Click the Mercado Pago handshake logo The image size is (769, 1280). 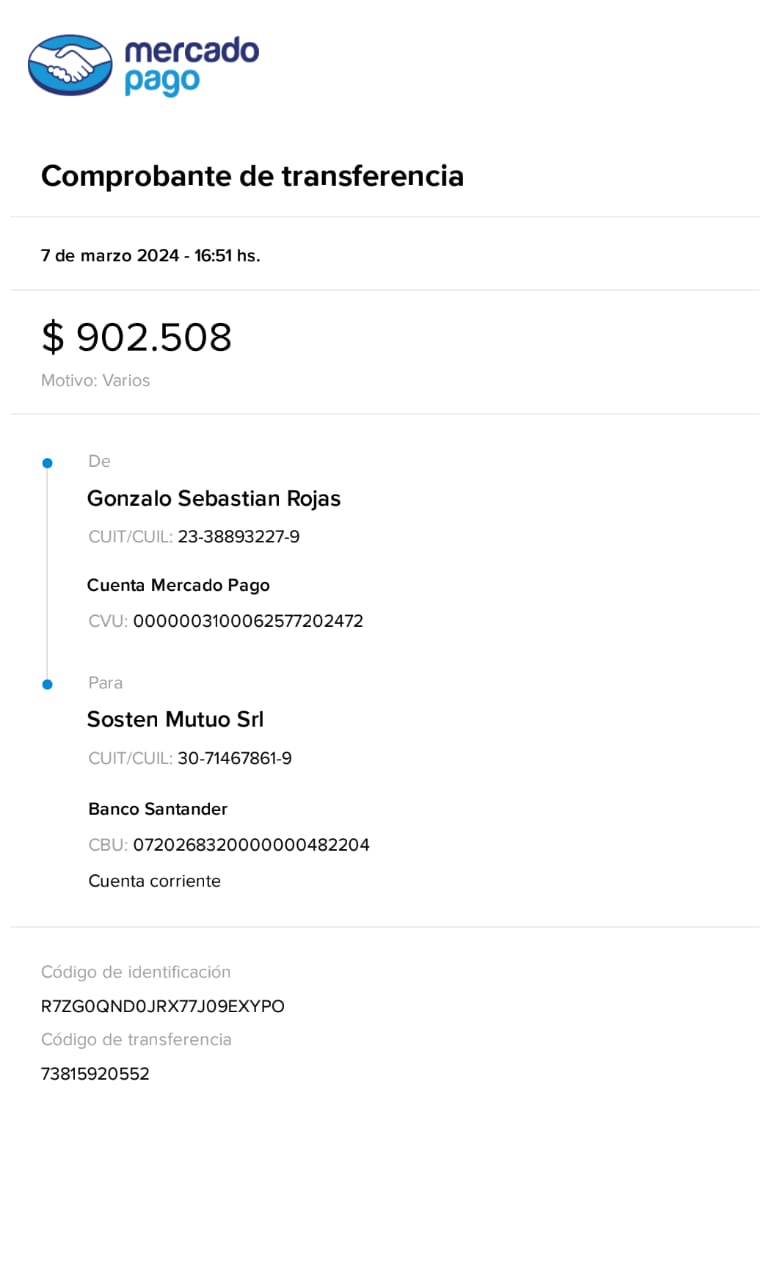click(x=70, y=65)
